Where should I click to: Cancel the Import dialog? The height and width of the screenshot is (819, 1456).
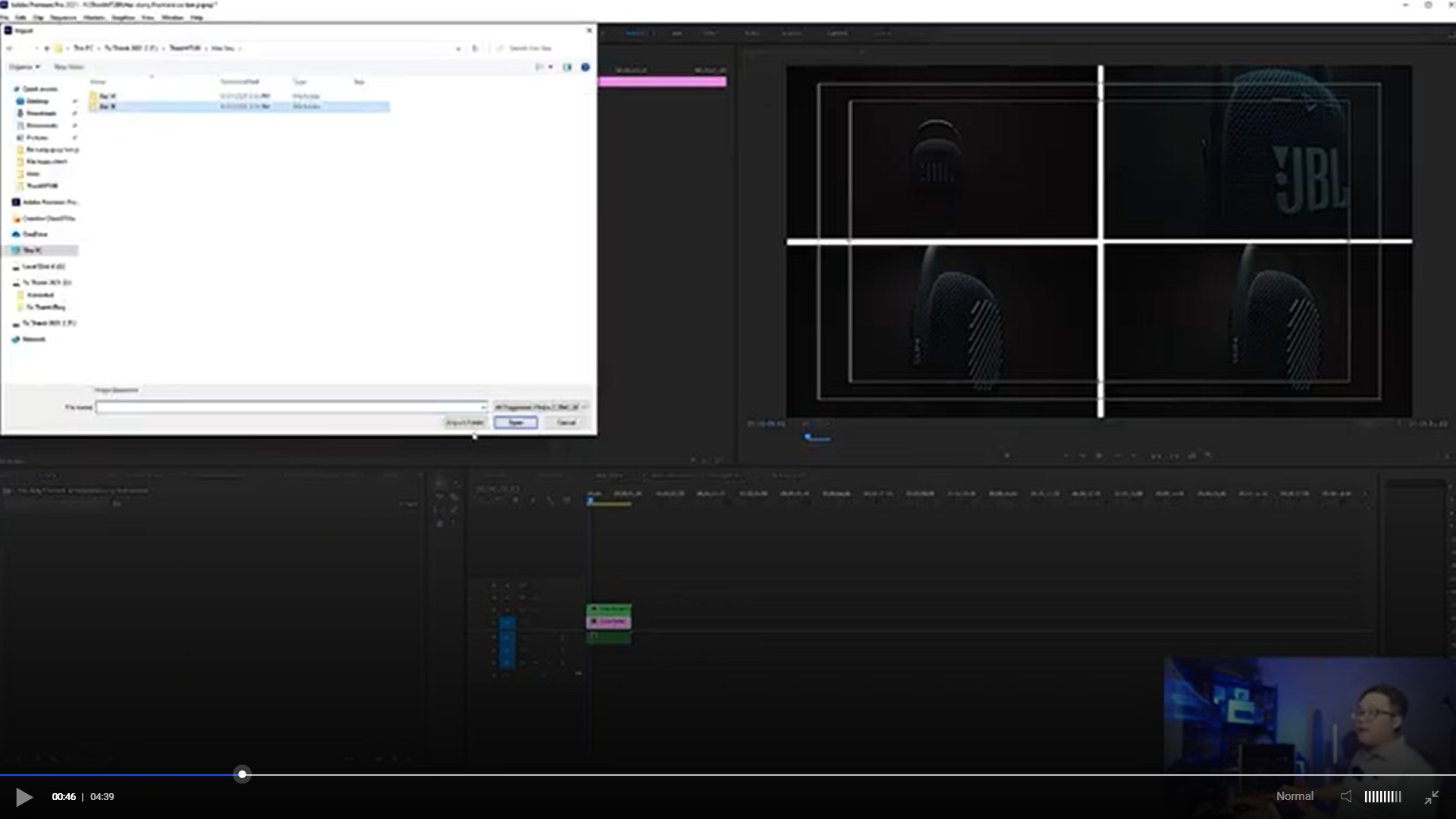566,422
